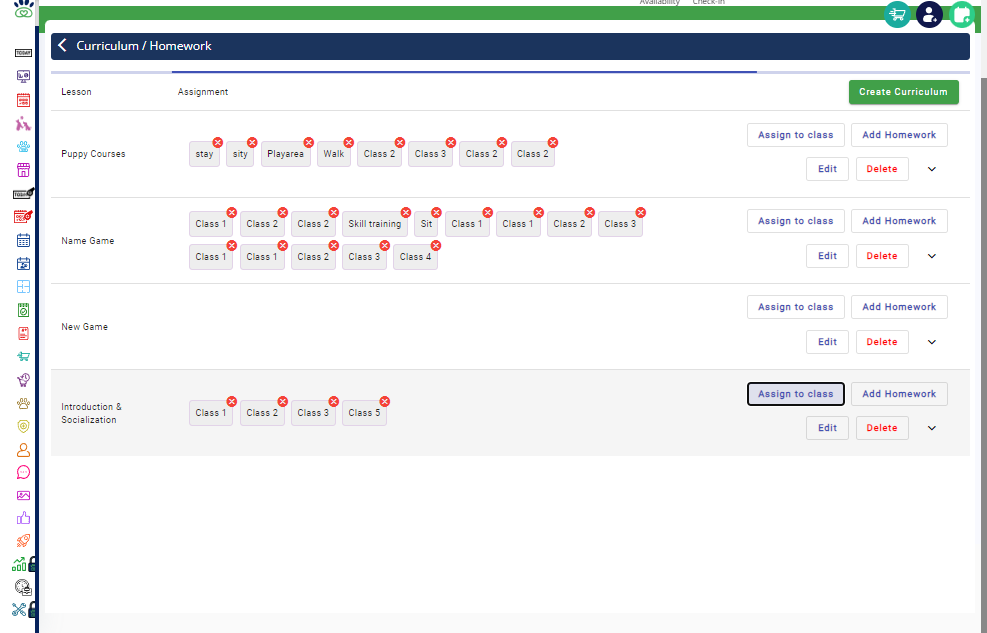Viewport: 987px width, 633px height.
Task: Add Homework to New Game
Action: point(899,307)
